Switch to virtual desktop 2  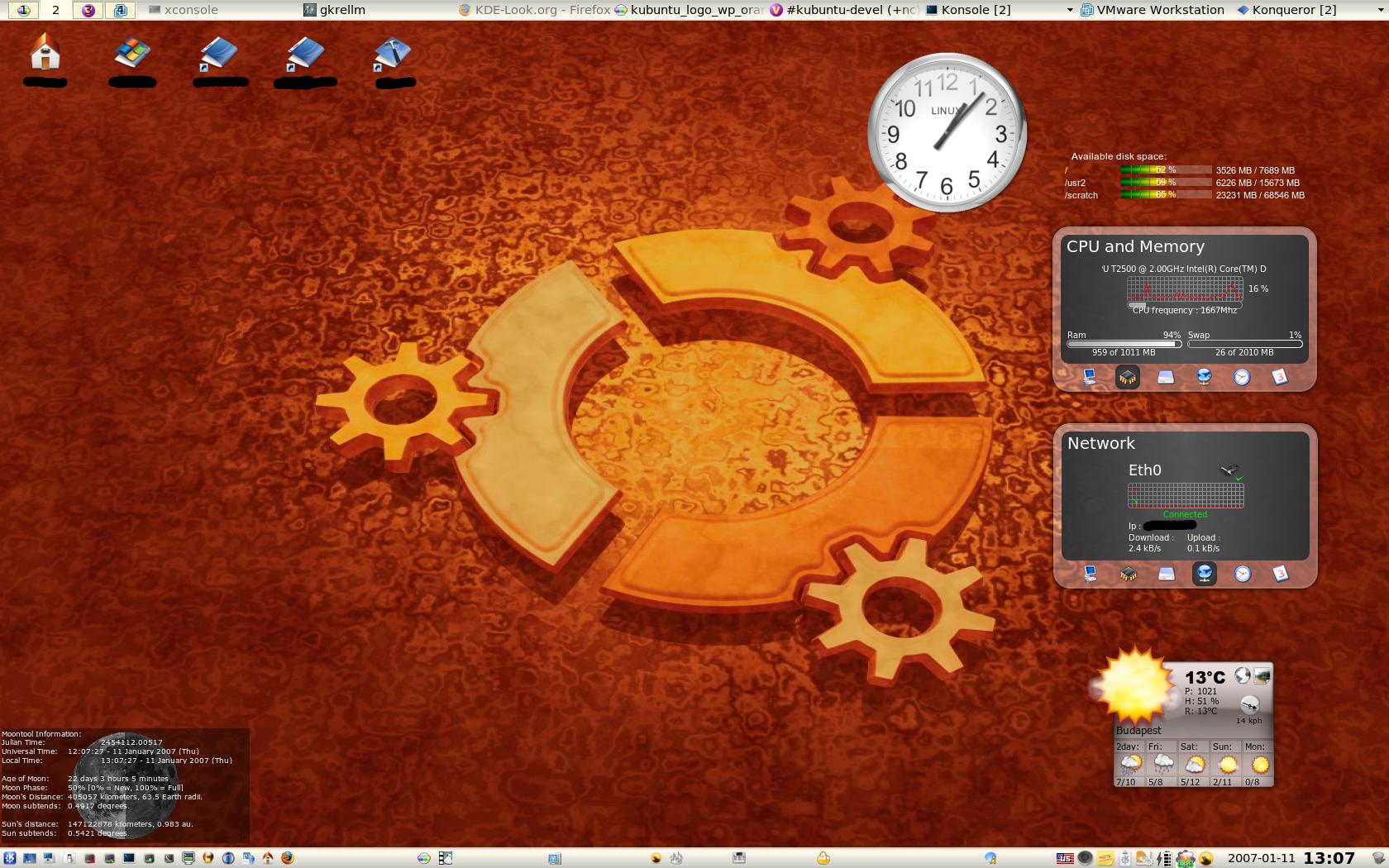pos(55,10)
